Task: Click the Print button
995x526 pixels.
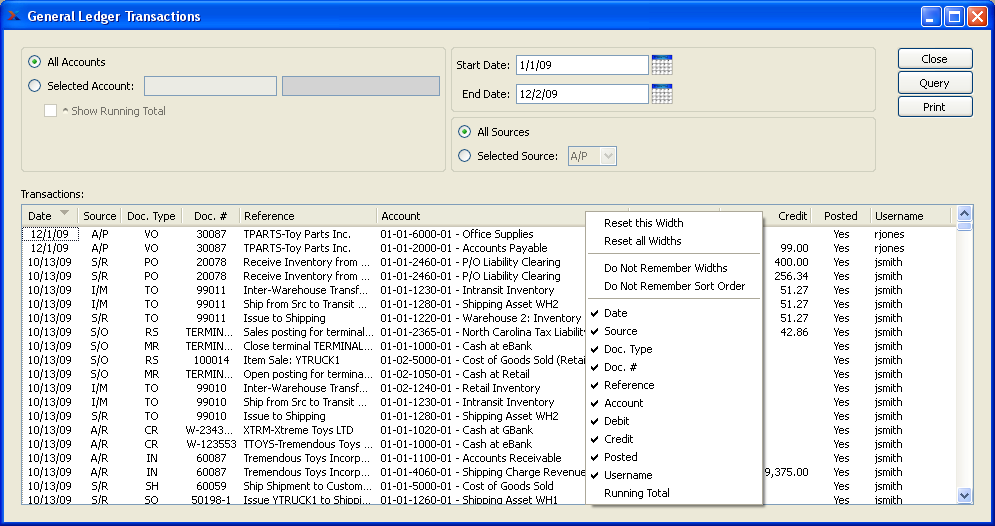Action: tap(934, 107)
